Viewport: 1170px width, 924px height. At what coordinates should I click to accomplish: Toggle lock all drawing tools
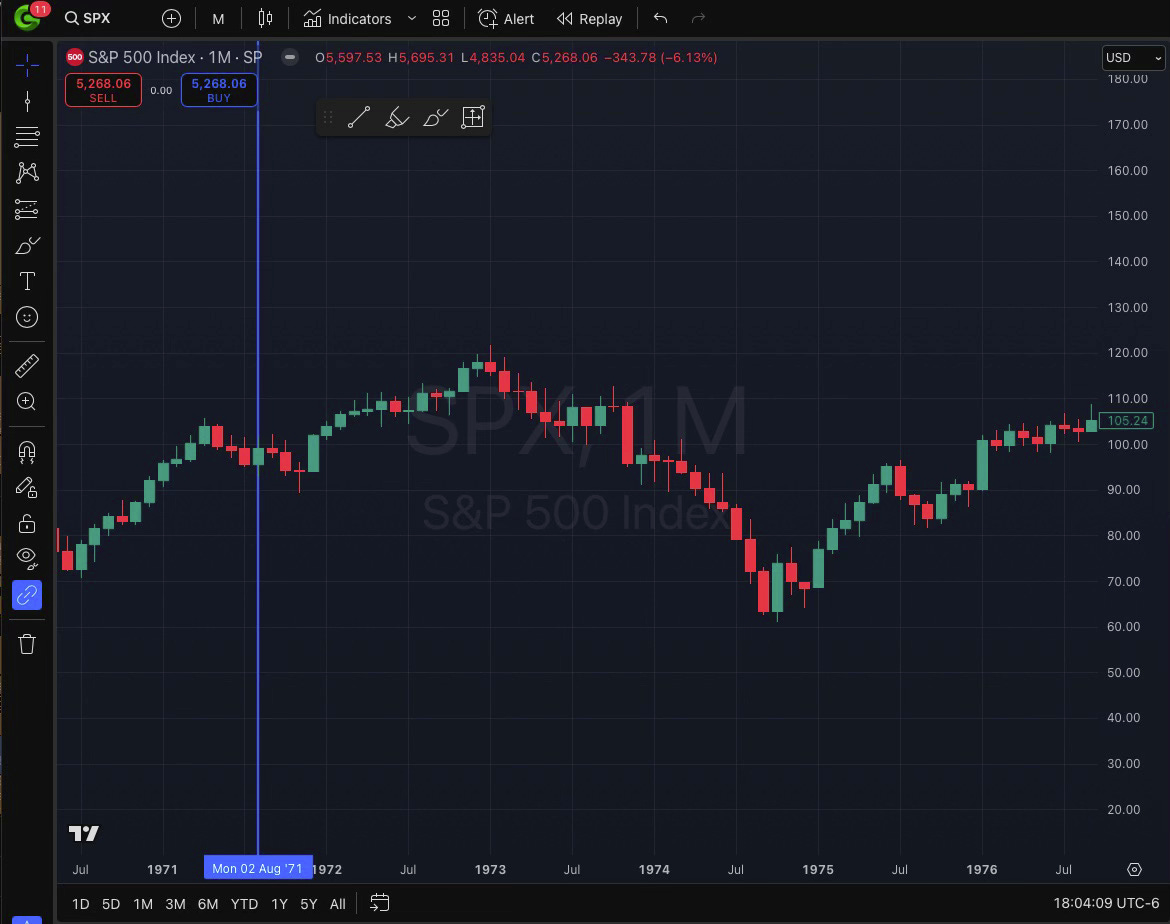pyautogui.click(x=27, y=523)
